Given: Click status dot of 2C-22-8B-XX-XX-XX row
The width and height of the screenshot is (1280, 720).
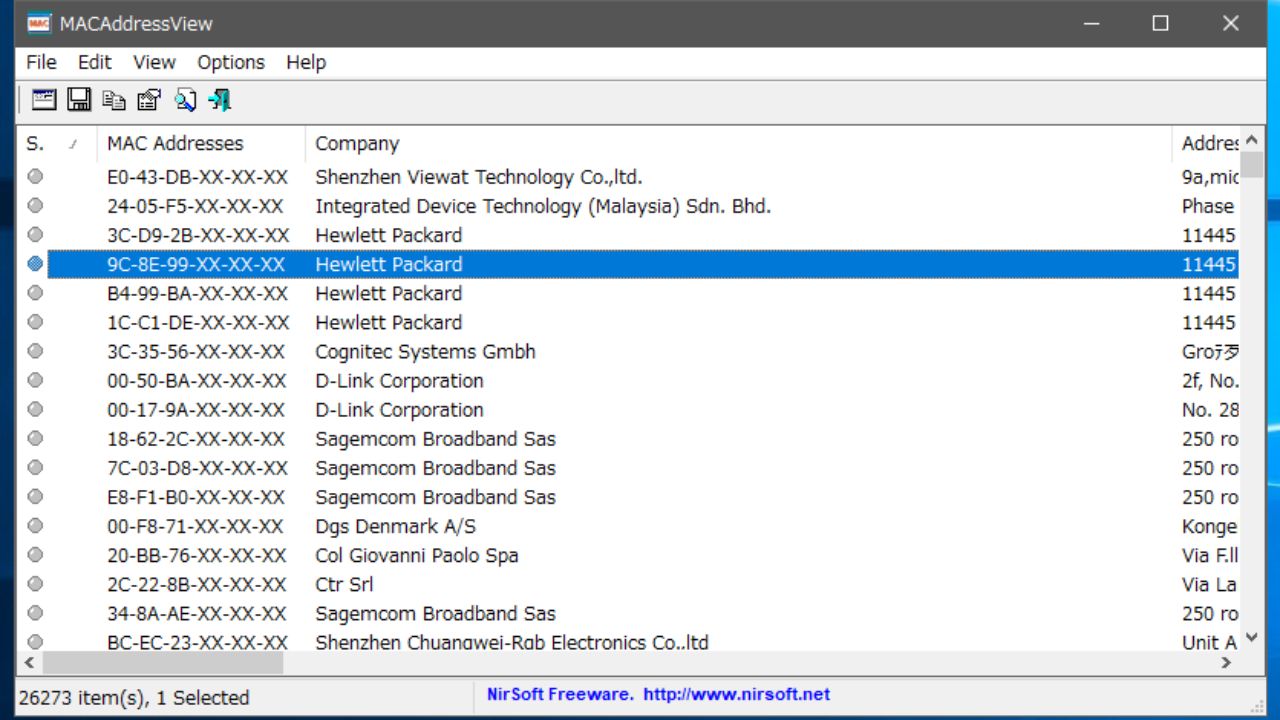Looking at the screenshot, I should tap(36, 583).
